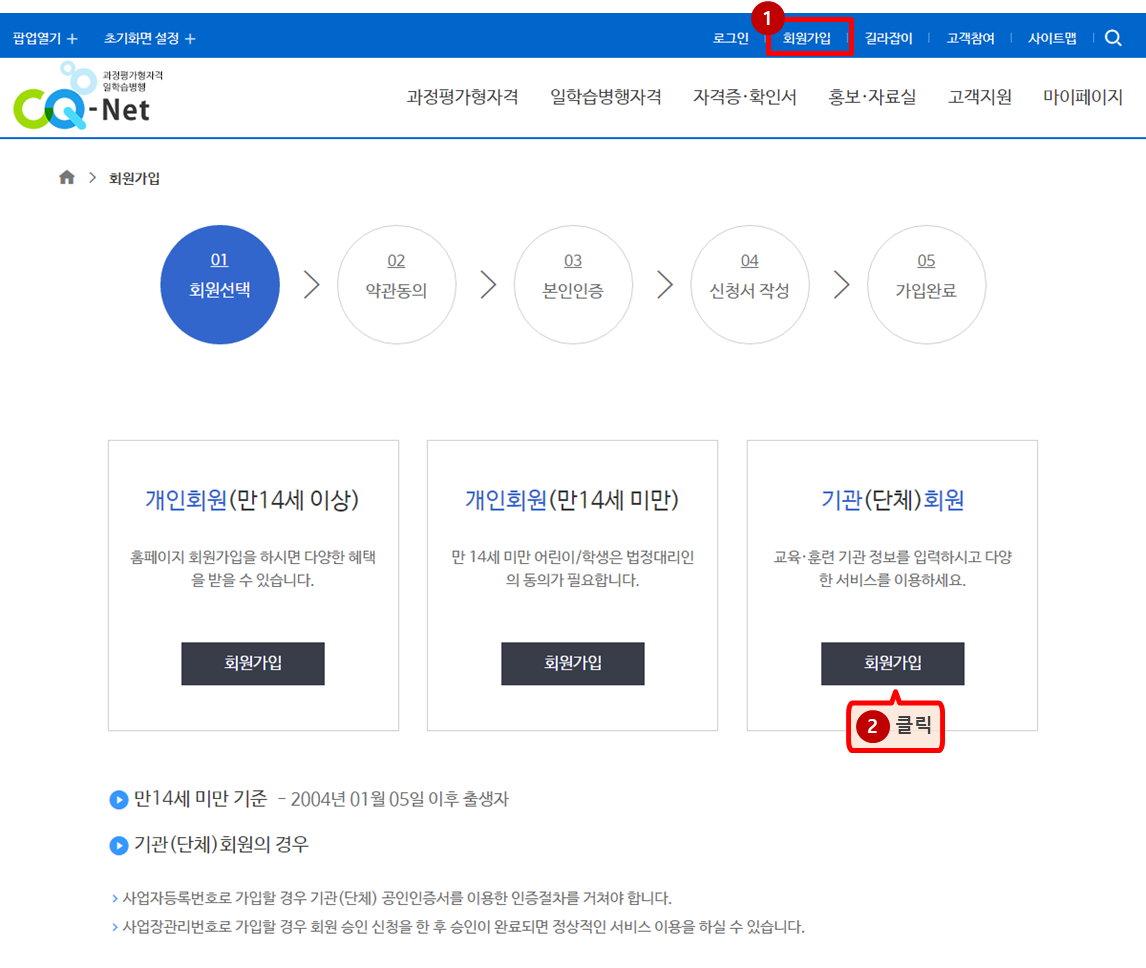The image size is (1146, 968).
Task: Click 만14세 미만 기준 heading
Action: [x=200, y=798]
